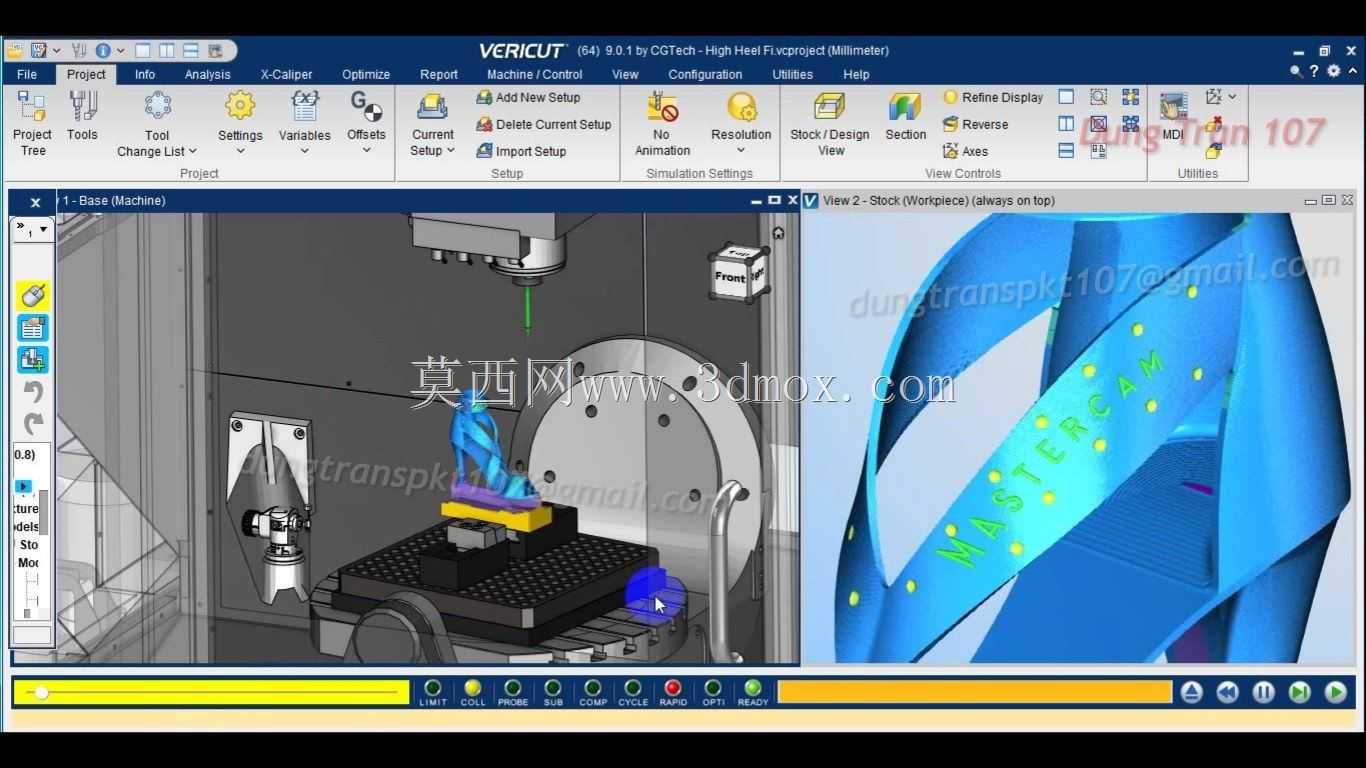Expand the Offsets dropdown arrow
This screenshot has height=768, width=1366.
(366, 151)
